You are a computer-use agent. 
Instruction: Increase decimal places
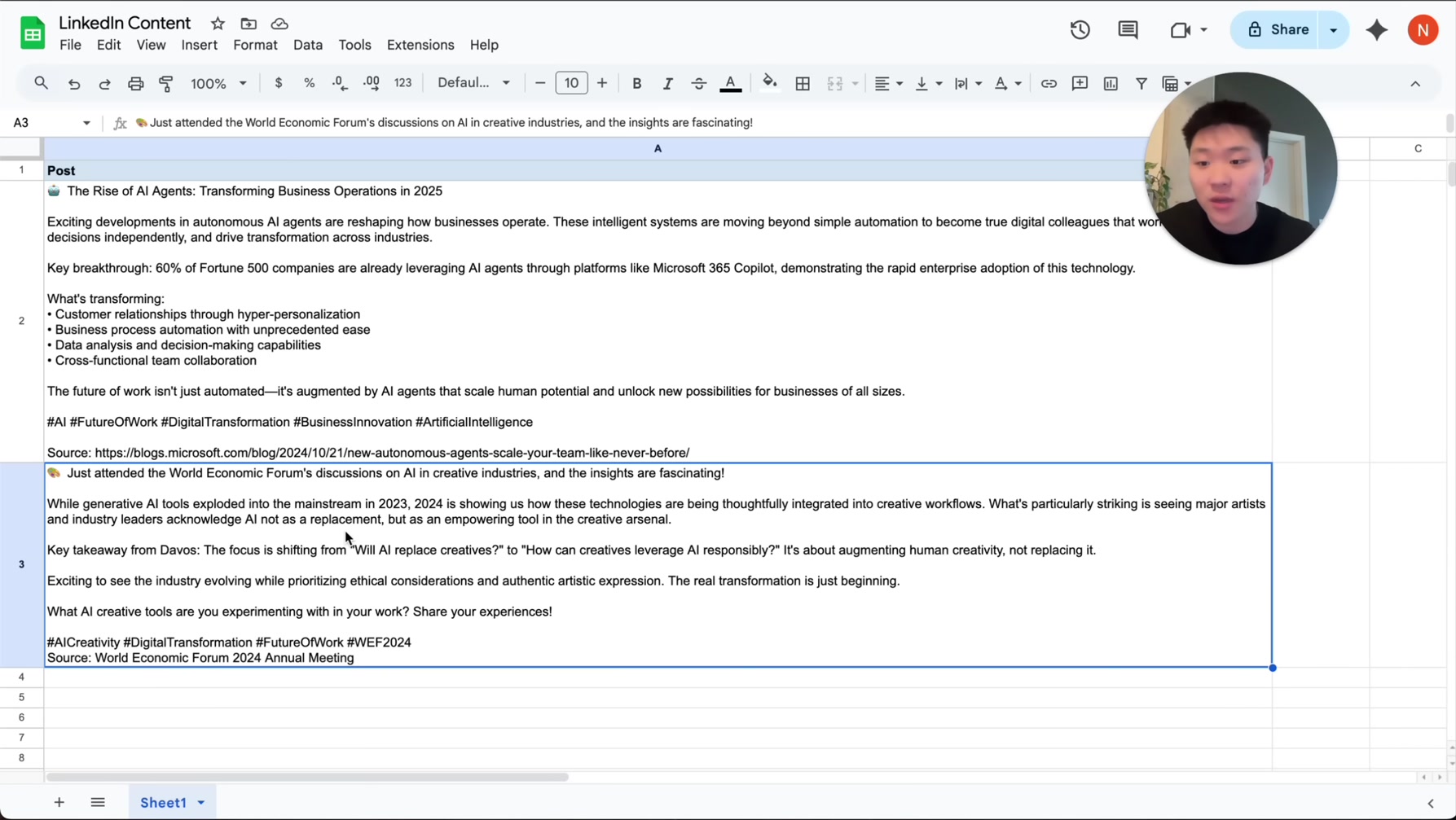coord(372,83)
